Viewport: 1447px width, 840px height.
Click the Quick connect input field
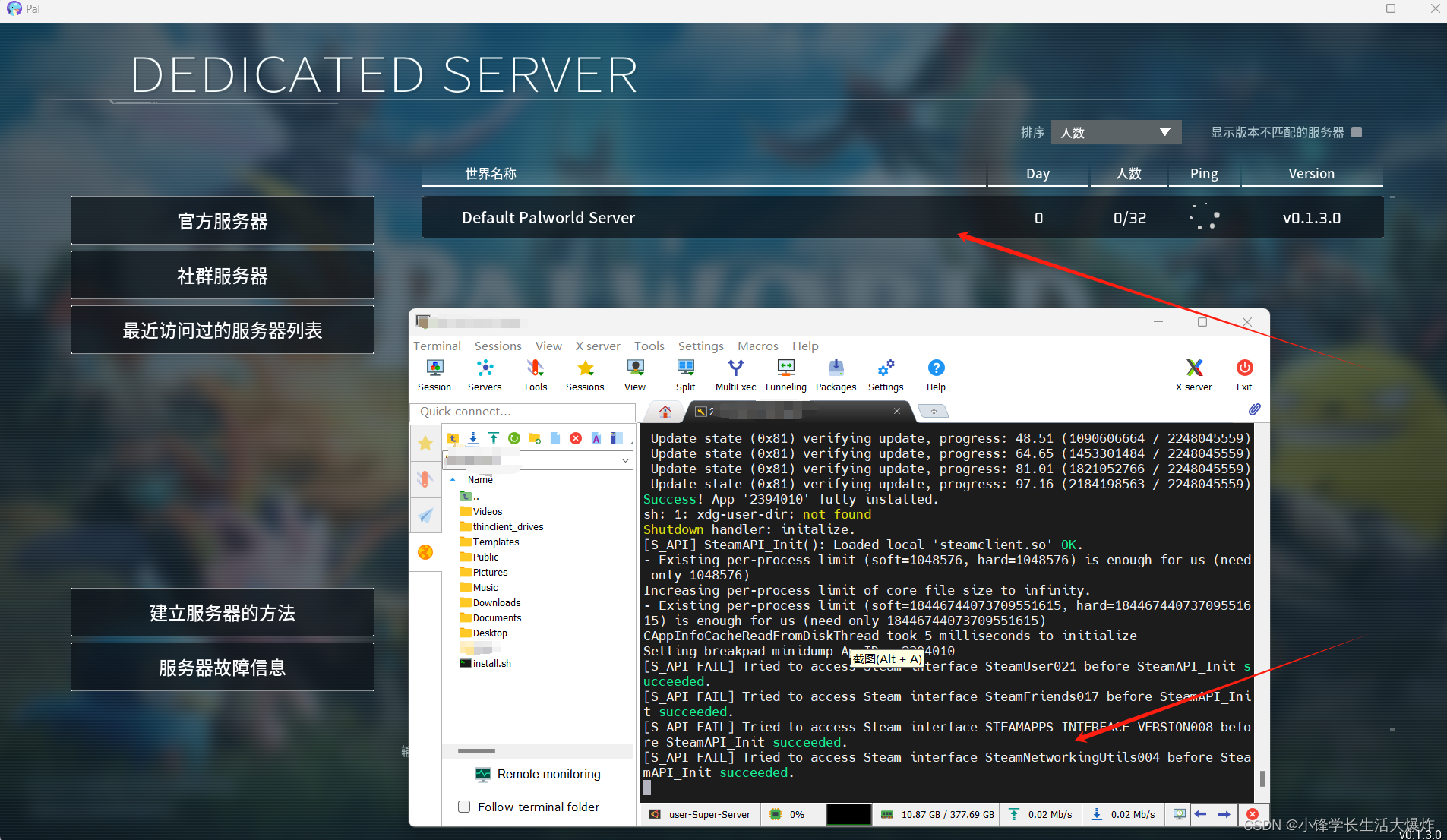point(523,412)
